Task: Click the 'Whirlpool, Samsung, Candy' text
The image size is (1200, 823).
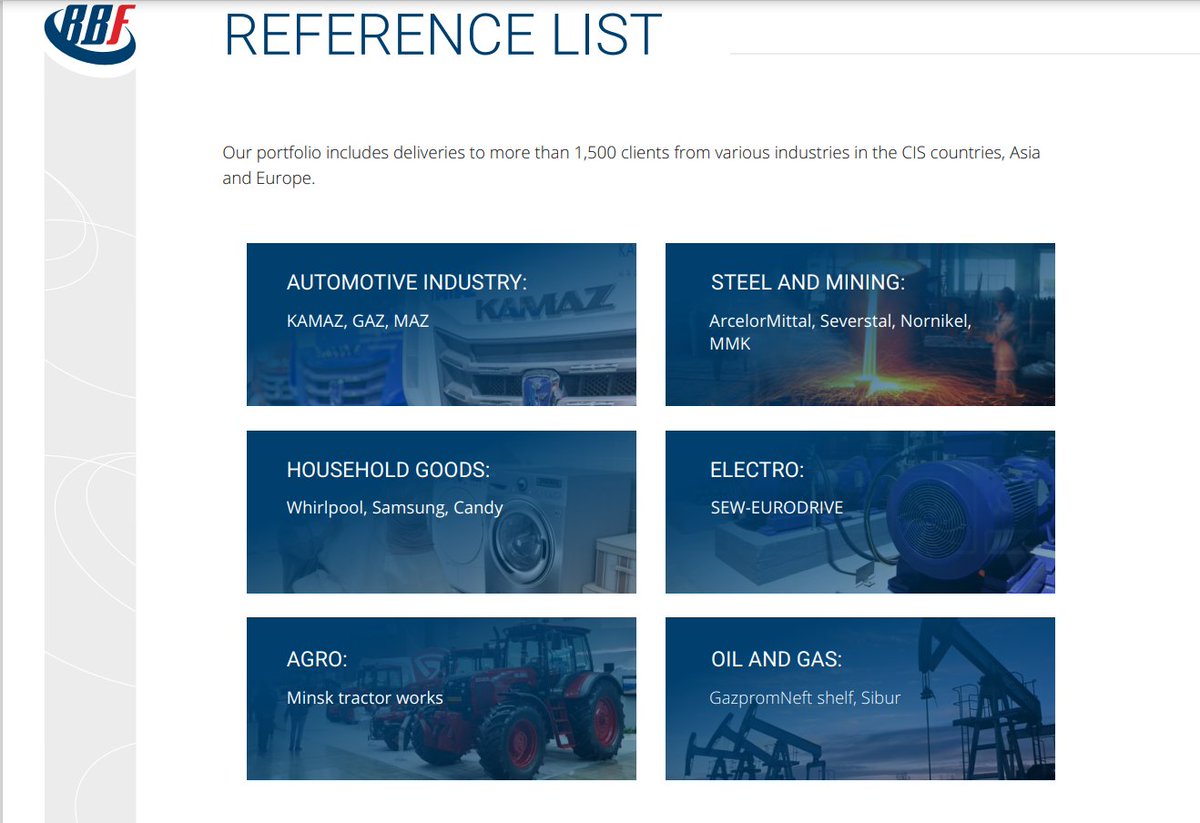Action: (395, 508)
